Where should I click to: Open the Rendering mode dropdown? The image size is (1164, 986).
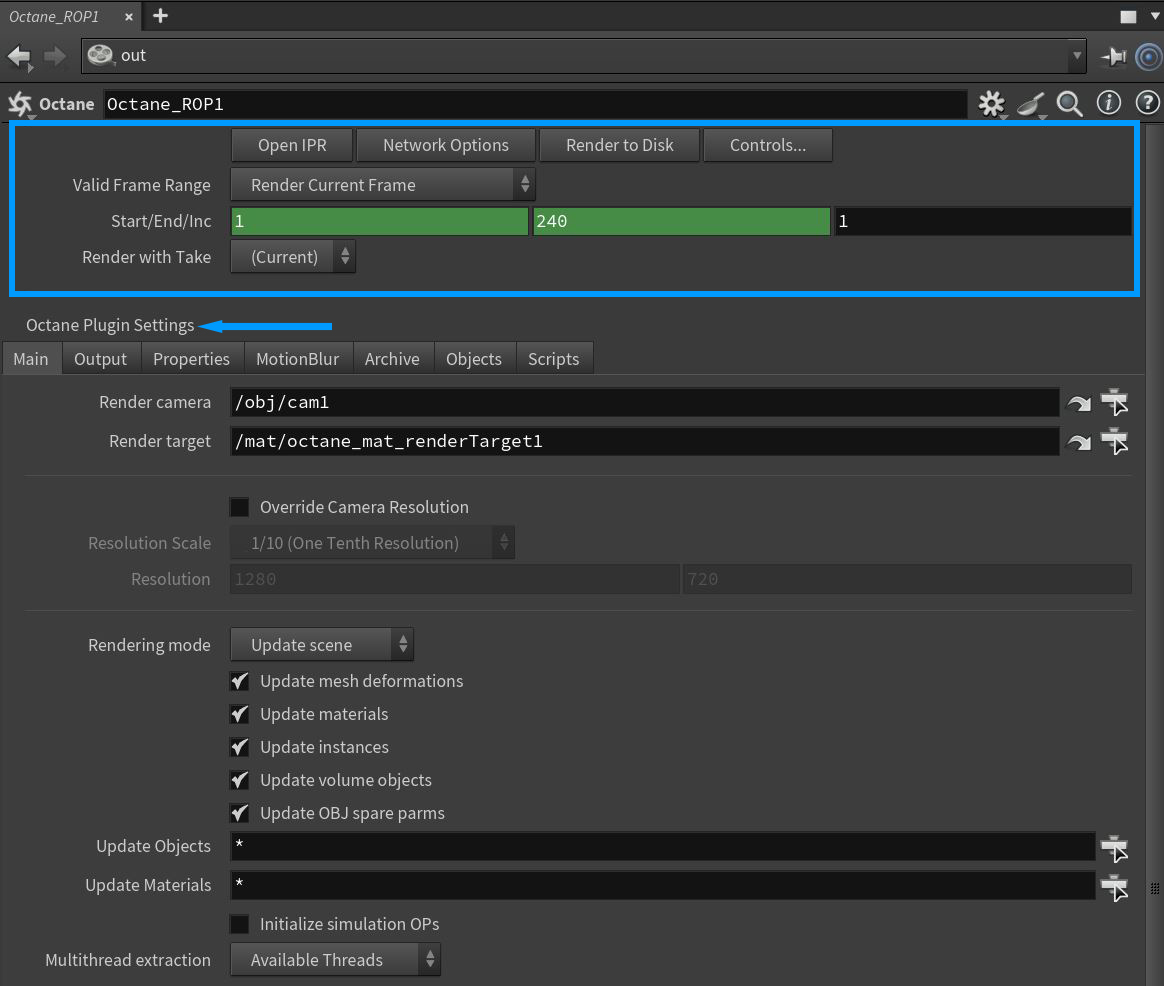coord(322,645)
